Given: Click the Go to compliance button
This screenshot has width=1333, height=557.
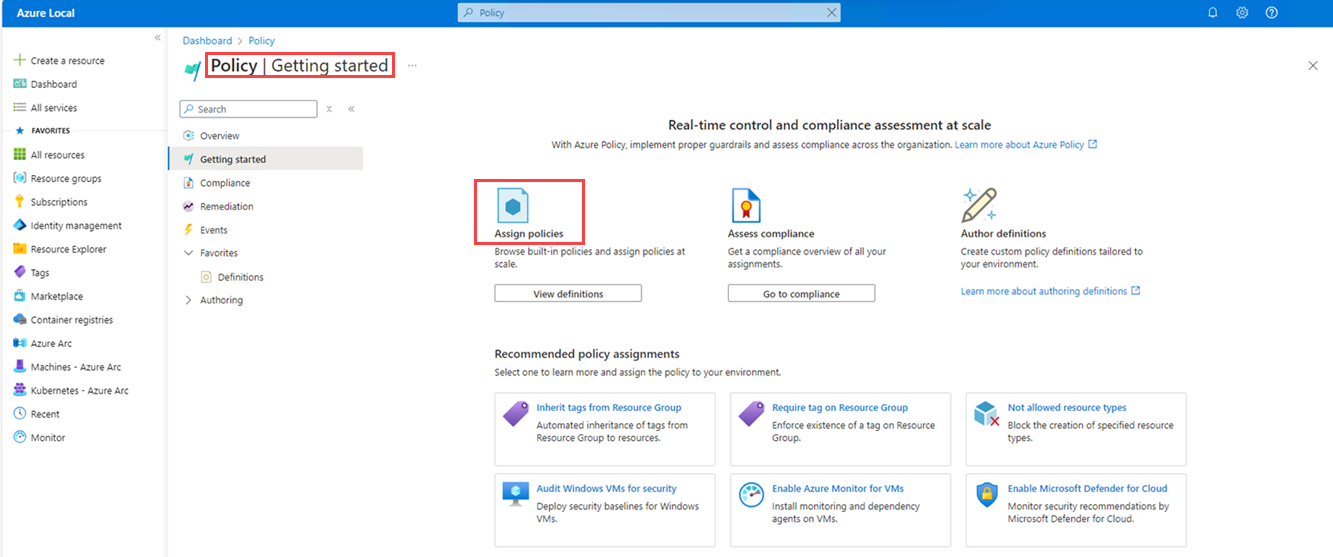Looking at the screenshot, I should coord(801,294).
